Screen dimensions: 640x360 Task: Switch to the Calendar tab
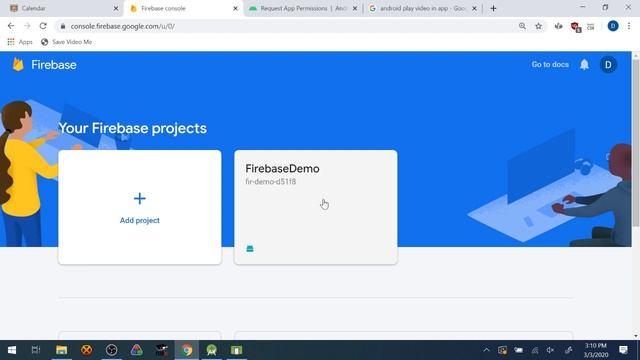[x=61, y=8]
